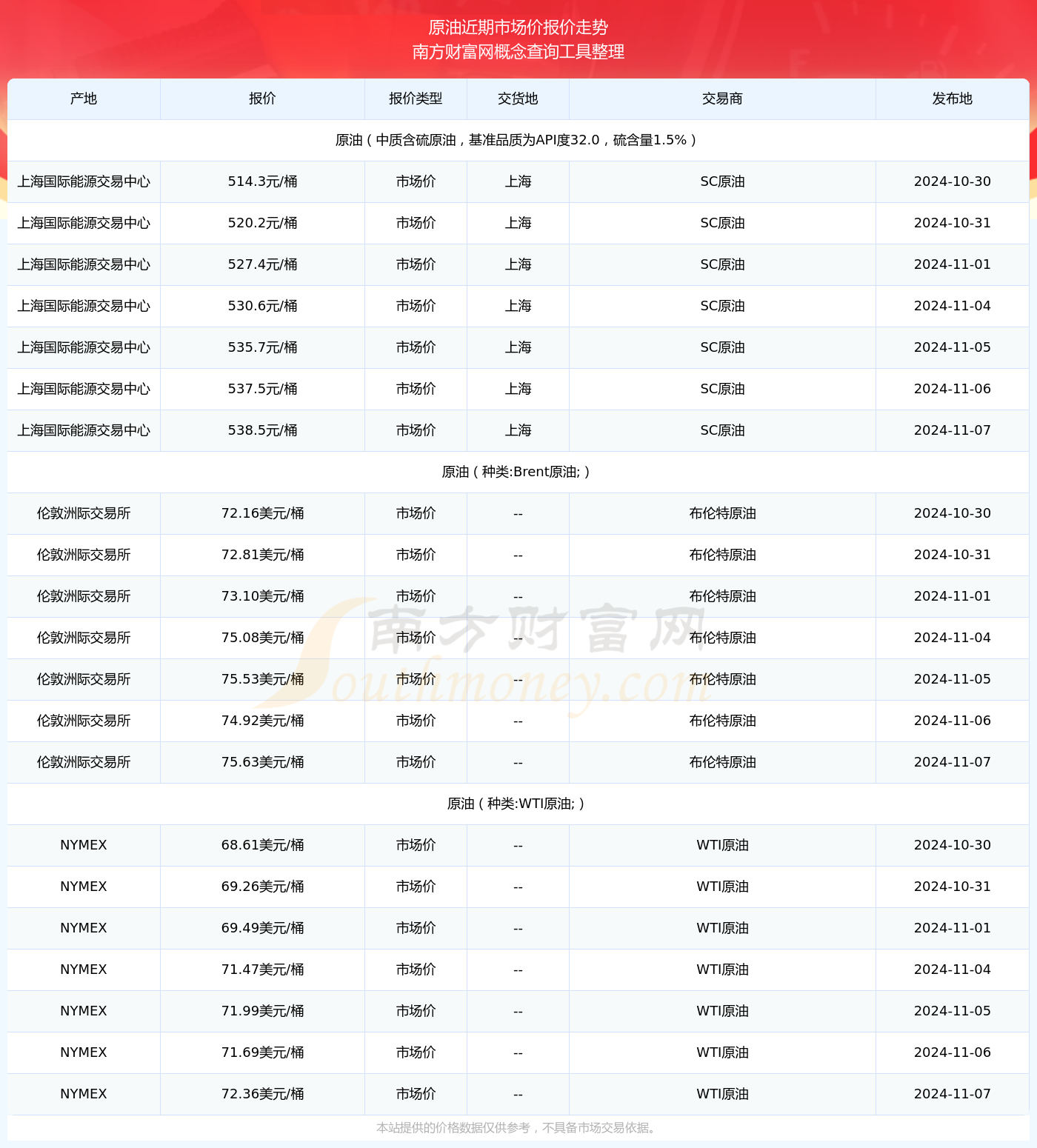The height and width of the screenshot is (1148, 1037).
Task: Click NYMEX in the 68.61美元 row
Action: (x=84, y=846)
